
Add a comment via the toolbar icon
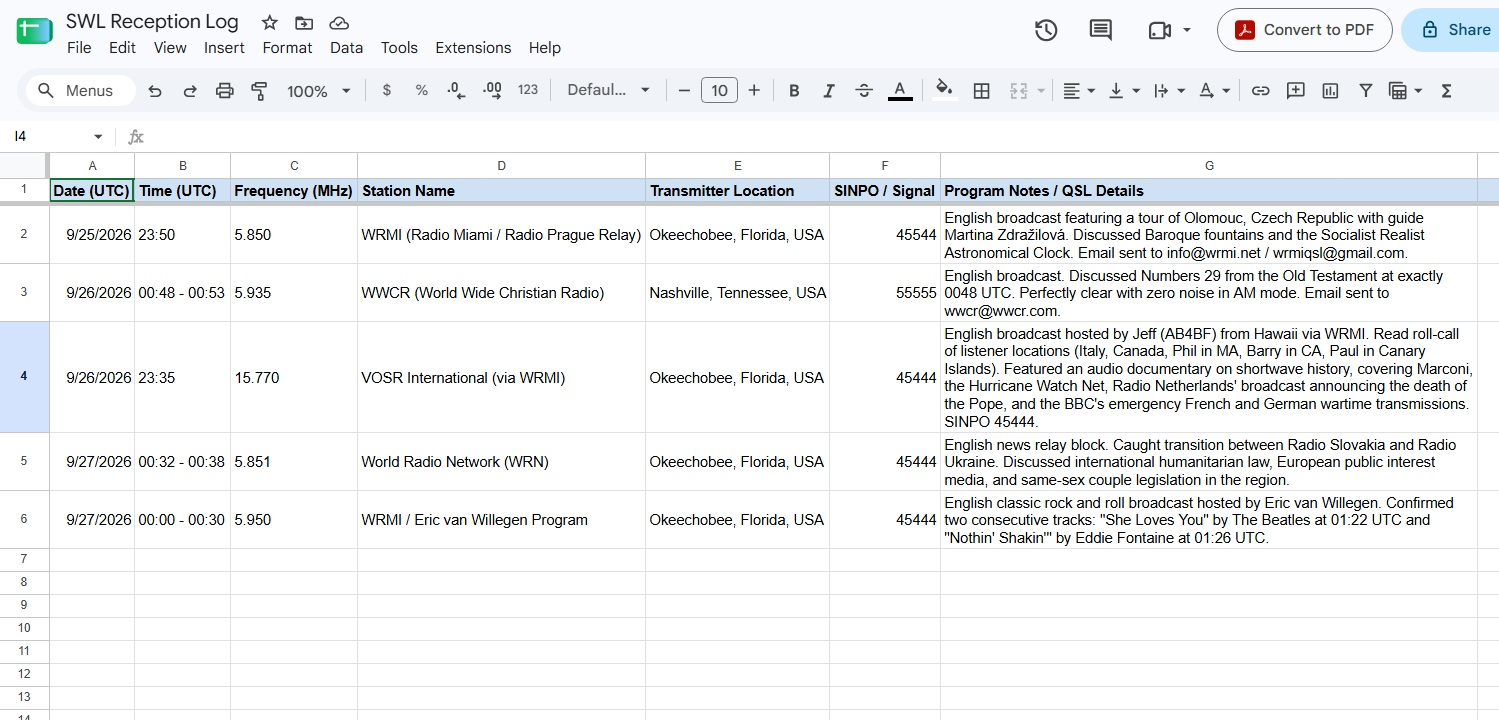[1296, 91]
